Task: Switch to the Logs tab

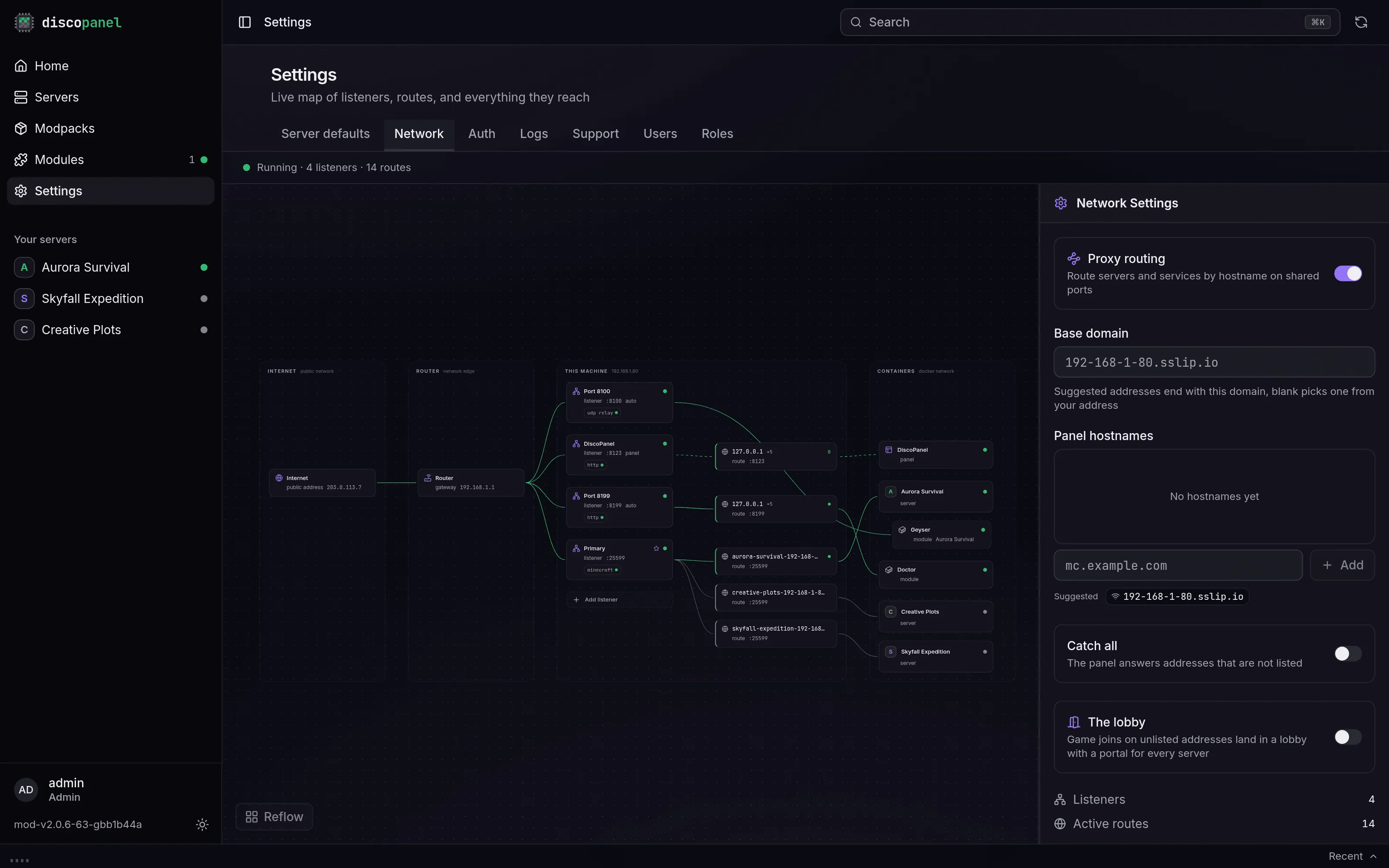Action: 534,134
